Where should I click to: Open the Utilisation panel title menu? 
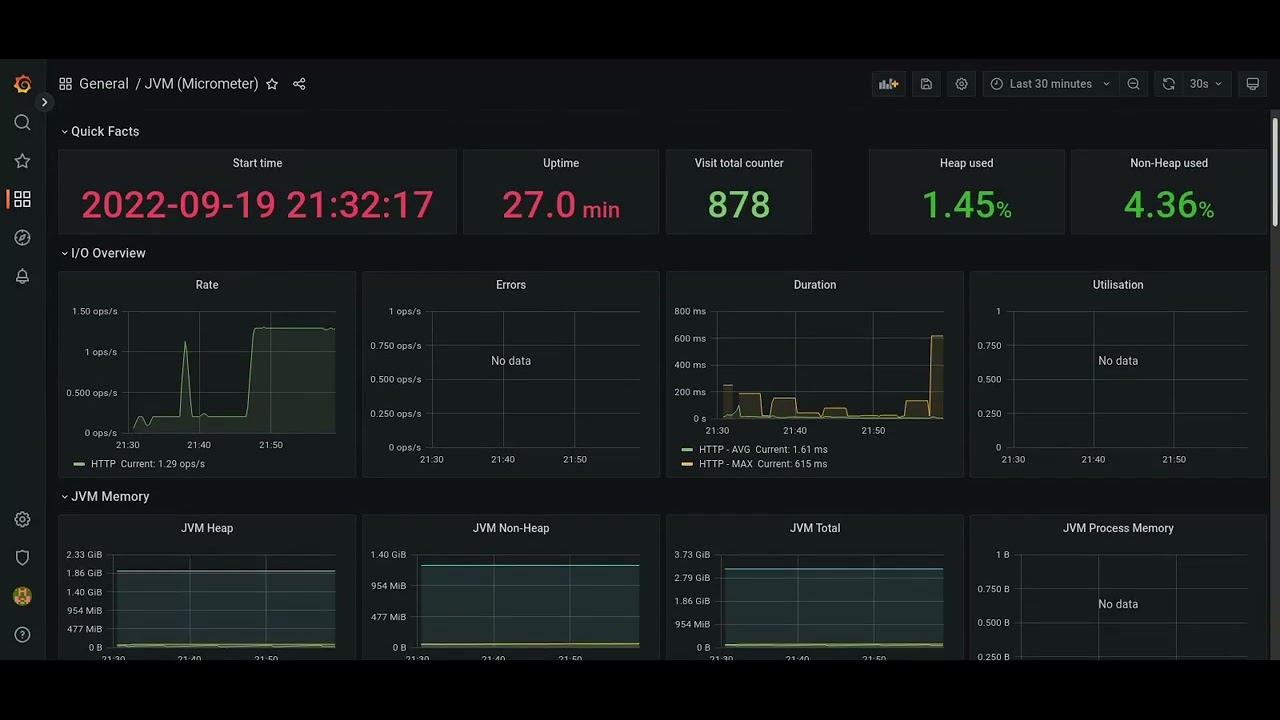[x=1118, y=285]
